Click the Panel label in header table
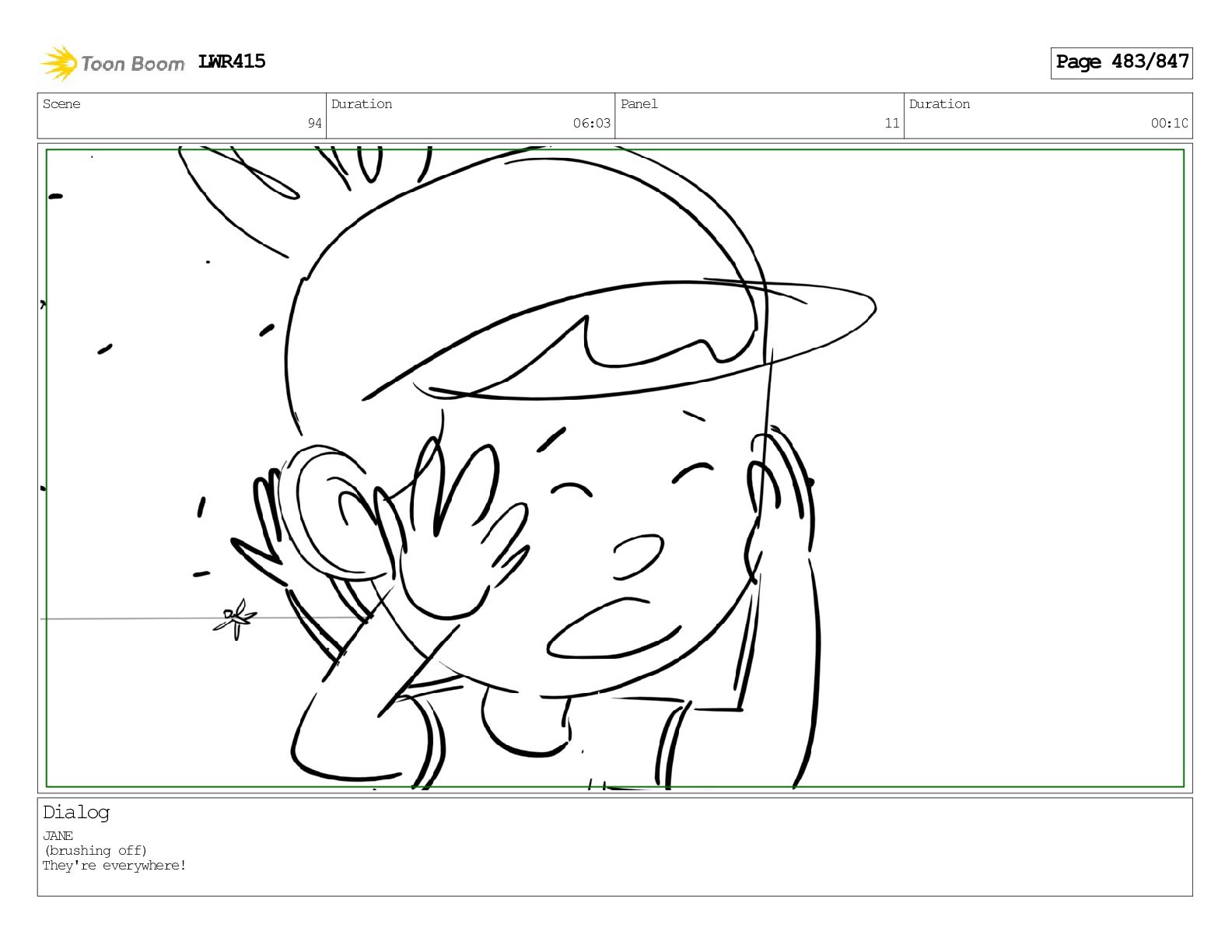The width and height of the screenshot is (1232, 952). tap(639, 104)
